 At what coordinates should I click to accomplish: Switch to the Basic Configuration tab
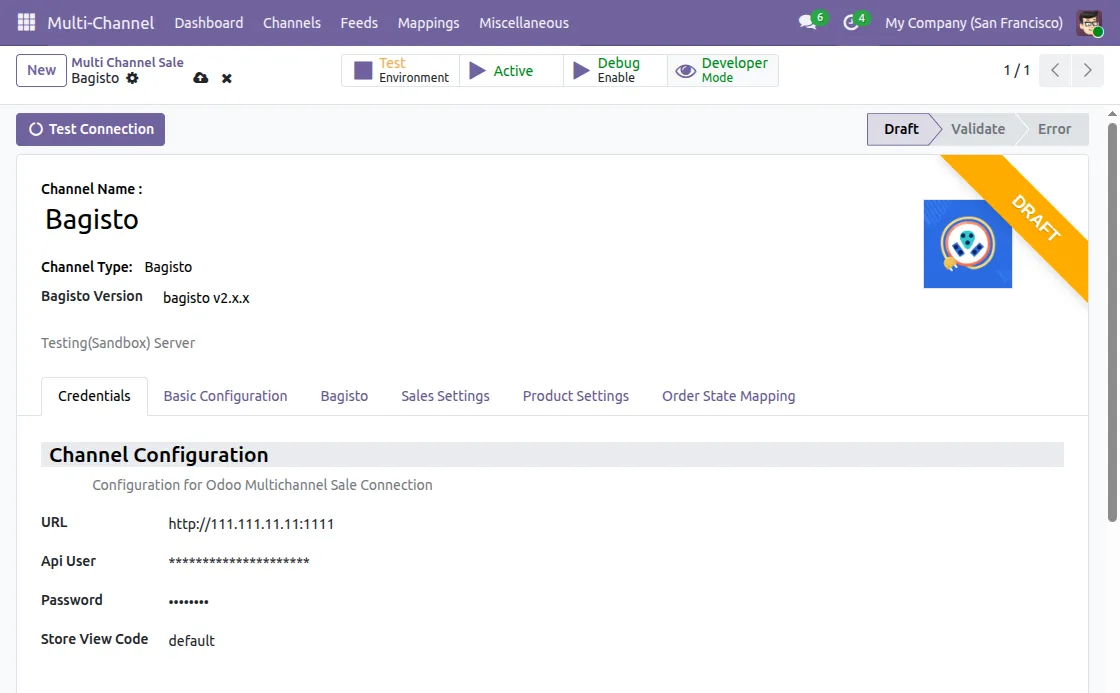225,396
